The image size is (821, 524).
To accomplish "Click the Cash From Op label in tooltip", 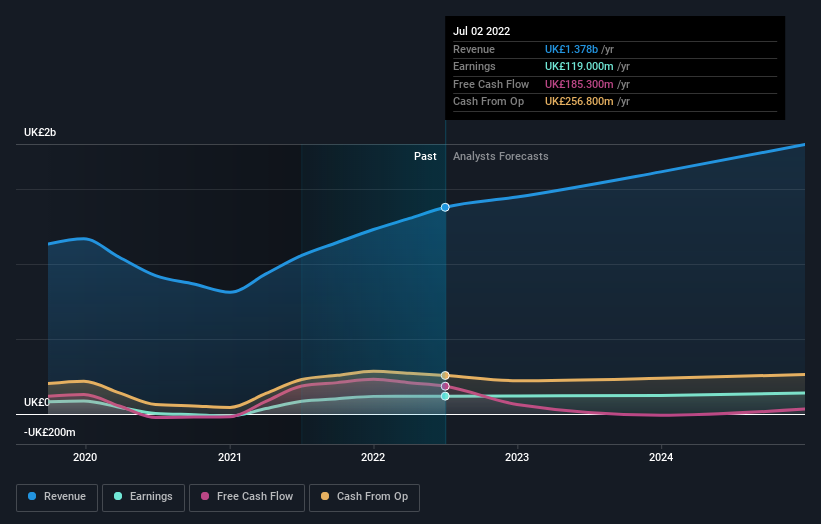I will tap(489, 102).
